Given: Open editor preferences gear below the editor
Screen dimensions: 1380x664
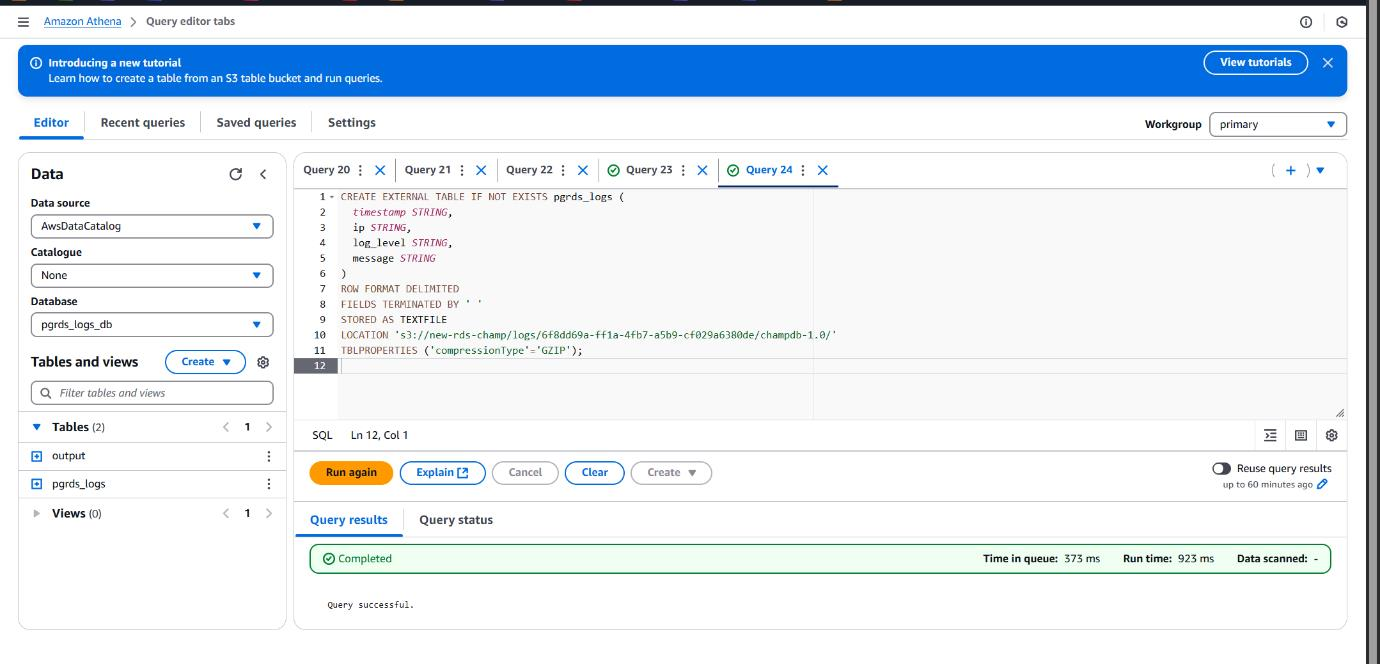Looking at the screenshot, I should coord(1331,435).
